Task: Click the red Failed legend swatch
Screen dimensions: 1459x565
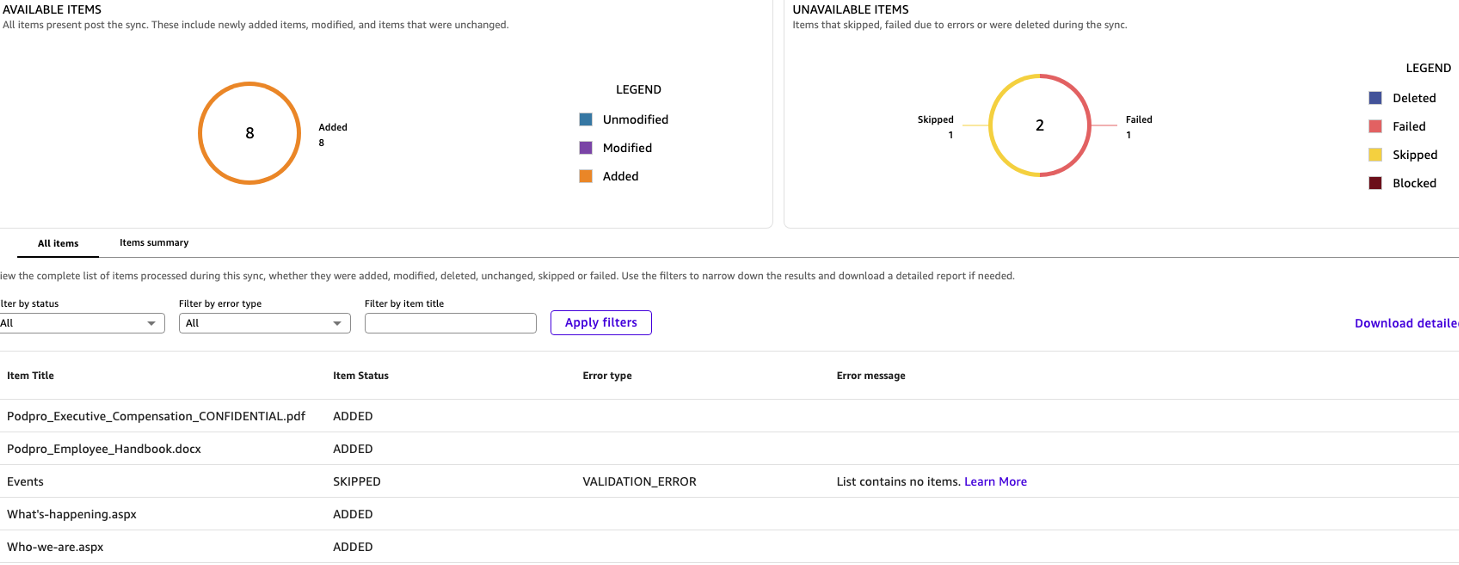Action: pyautogui.click(x=1375, y=126)
